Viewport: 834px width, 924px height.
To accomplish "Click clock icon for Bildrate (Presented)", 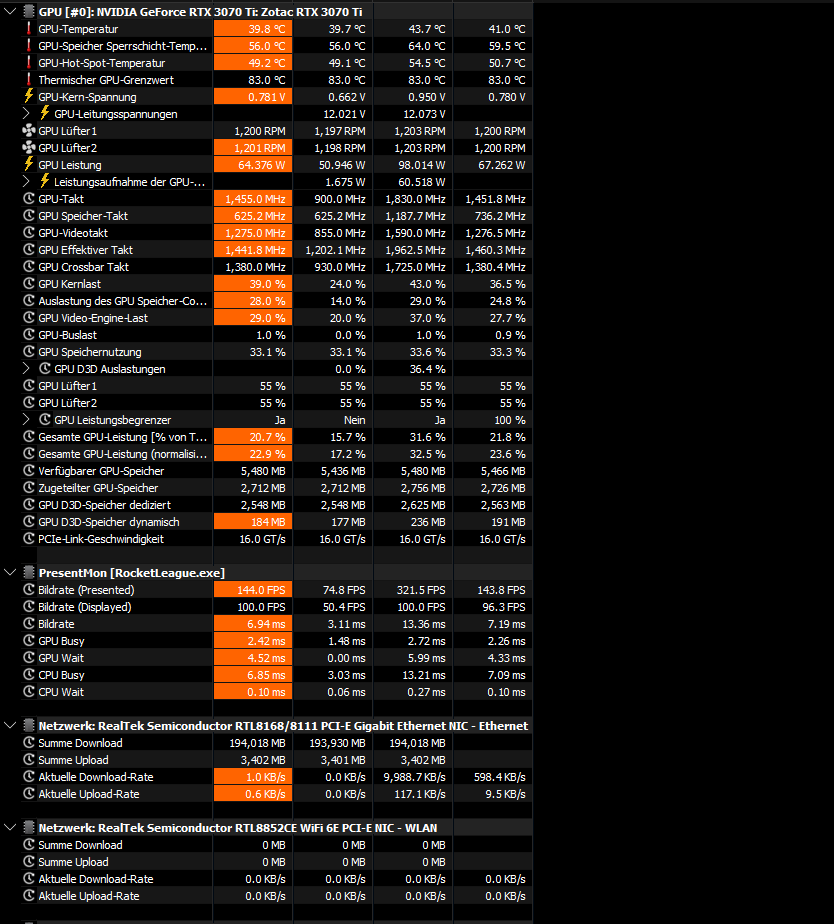I will click(28, 589).
